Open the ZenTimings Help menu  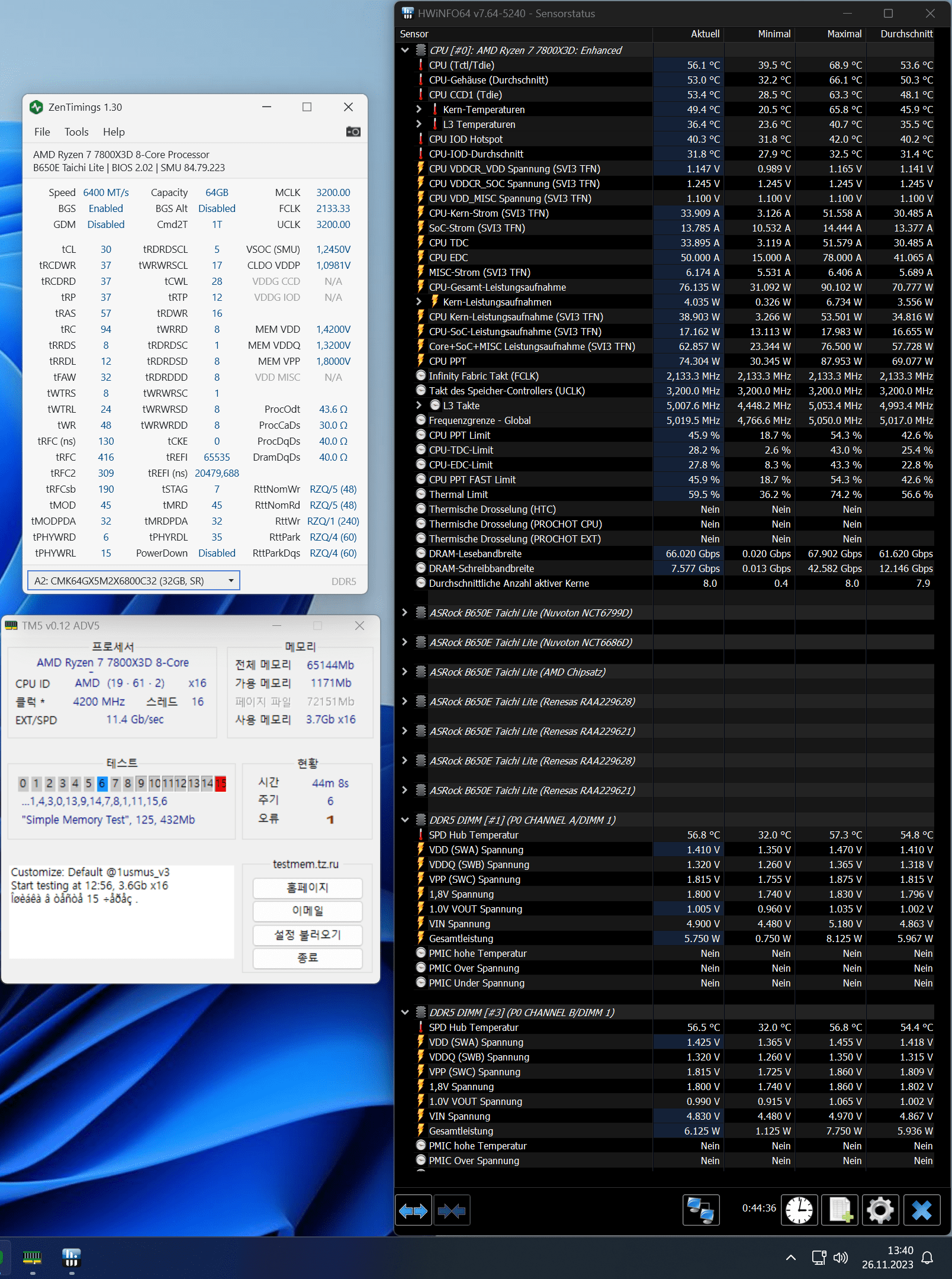tap(114, 132)
